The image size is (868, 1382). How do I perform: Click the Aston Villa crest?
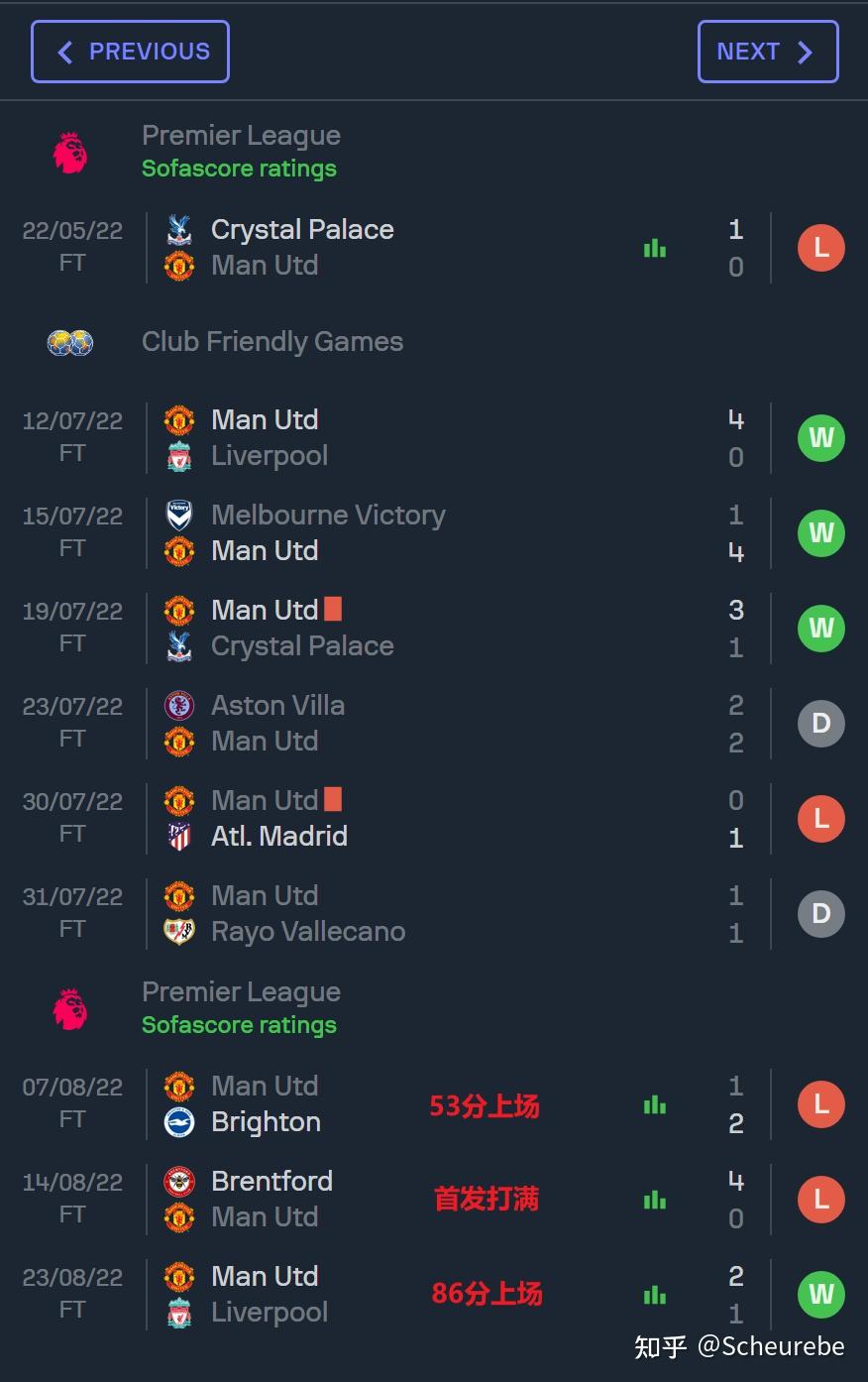[179, 706]
